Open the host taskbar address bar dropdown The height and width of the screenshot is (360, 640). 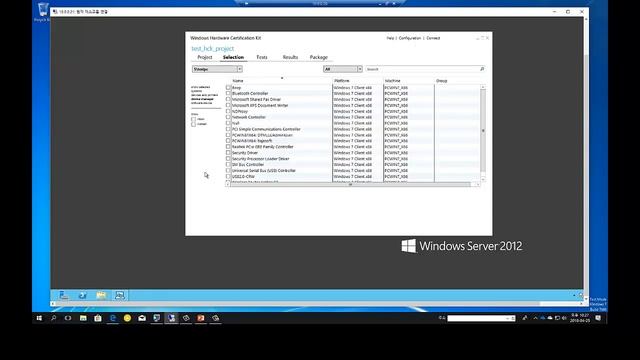(508, 318)
